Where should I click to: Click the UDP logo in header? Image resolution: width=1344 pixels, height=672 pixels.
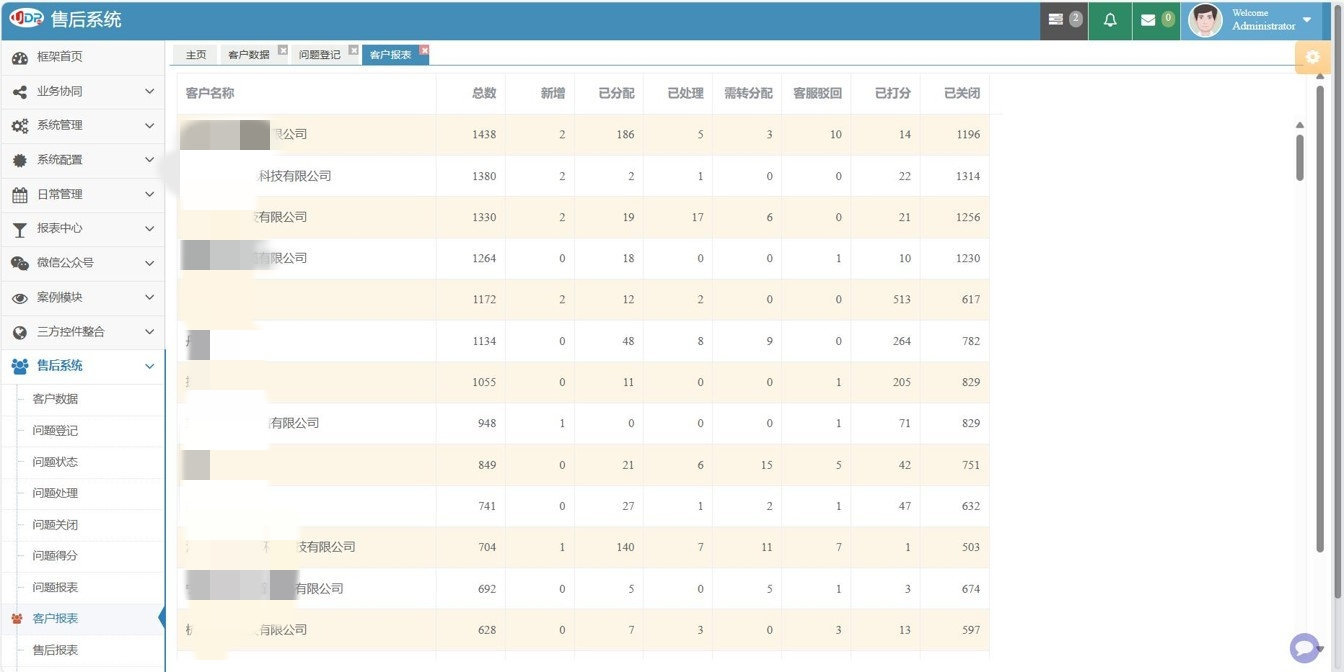(26, 19)
